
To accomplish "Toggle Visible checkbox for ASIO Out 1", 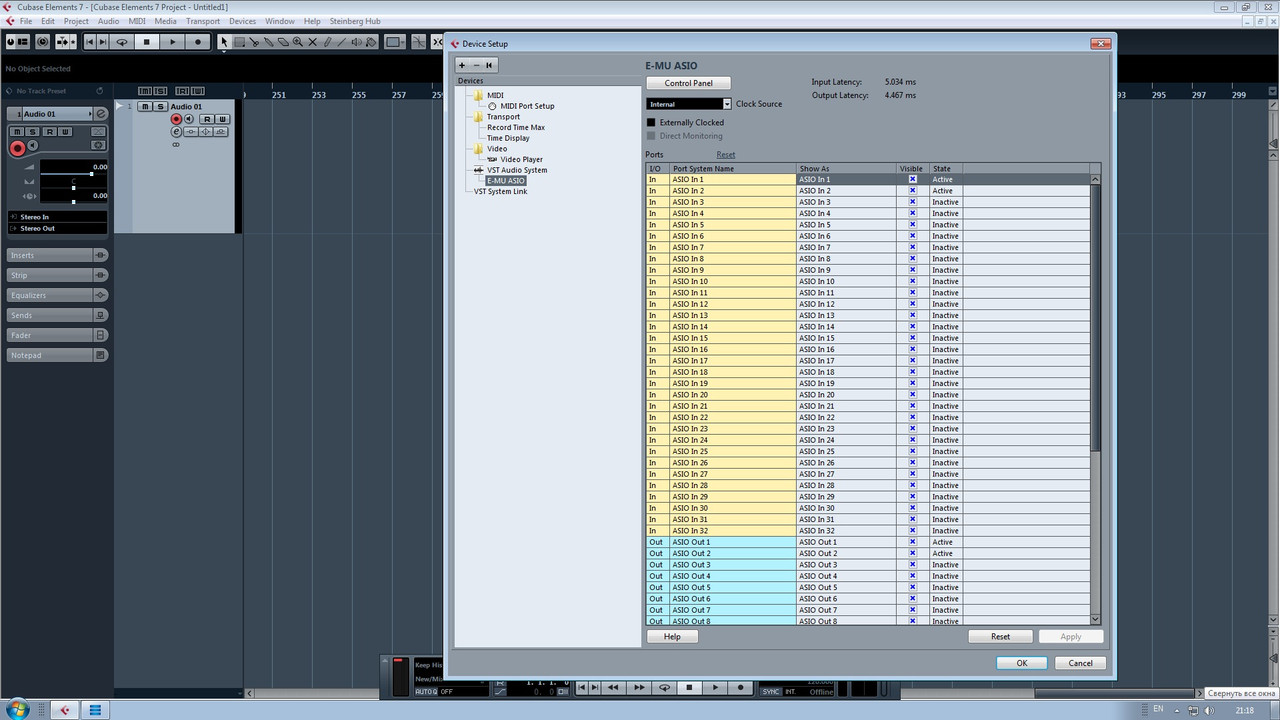I will tap(912, 542).
